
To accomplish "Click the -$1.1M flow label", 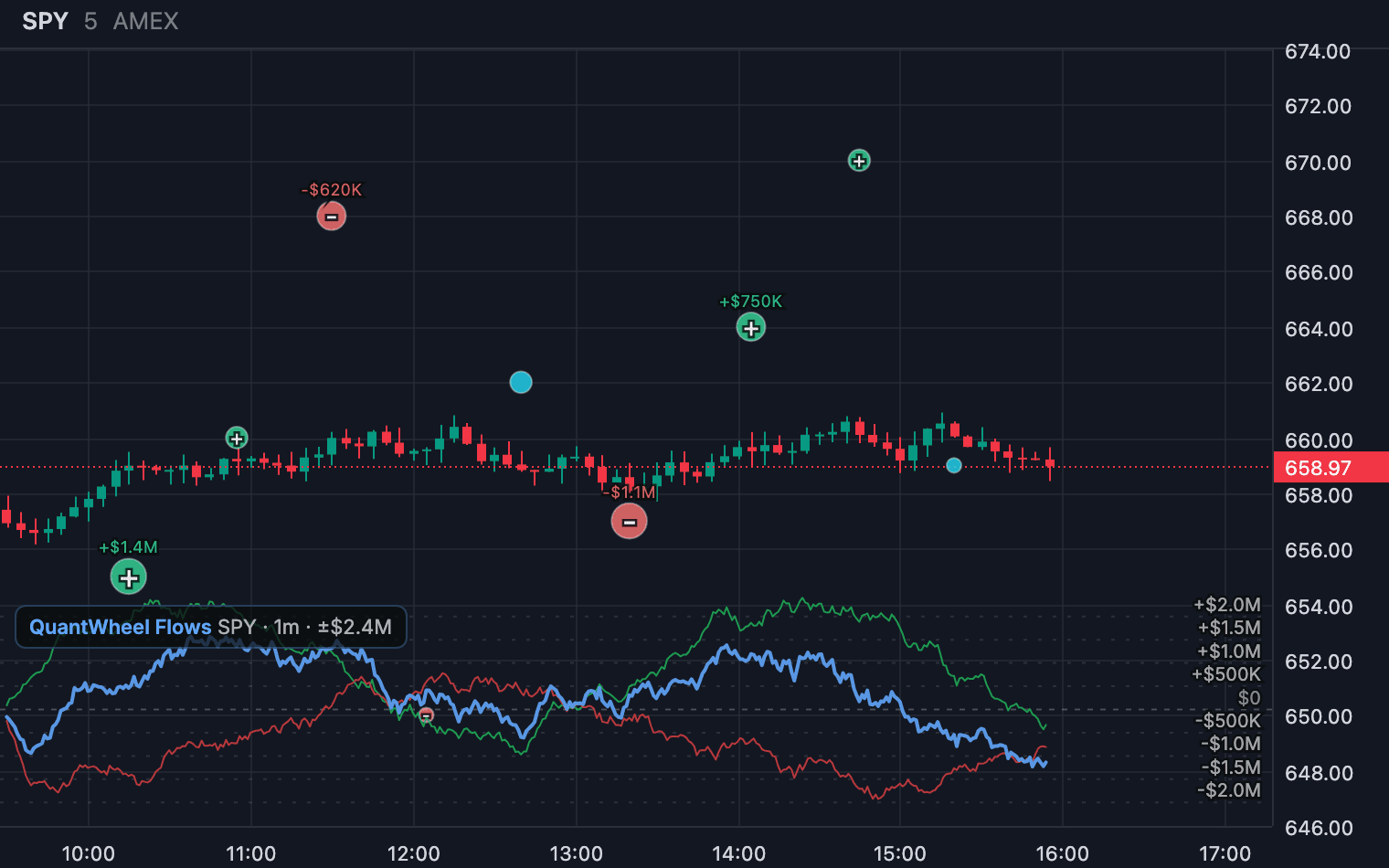I will pos(630,492).
